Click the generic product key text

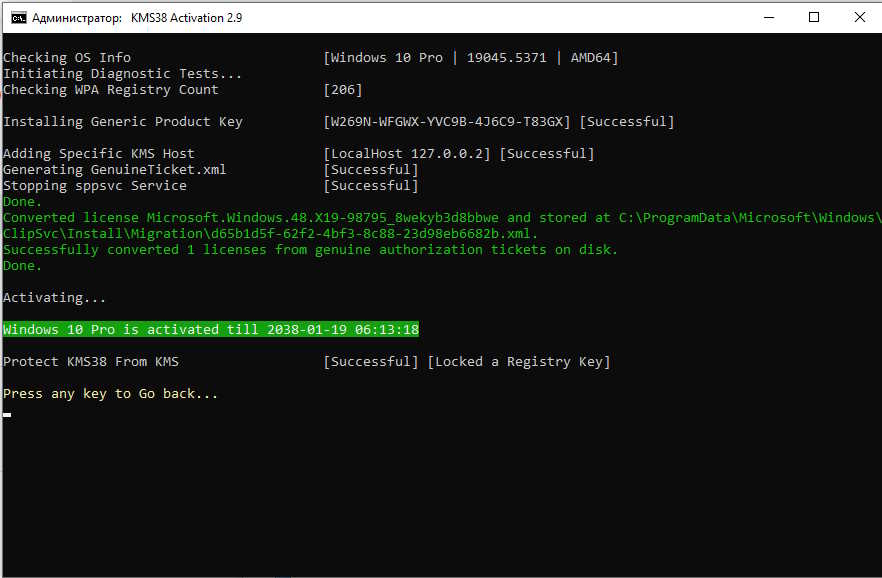(447, 122)
